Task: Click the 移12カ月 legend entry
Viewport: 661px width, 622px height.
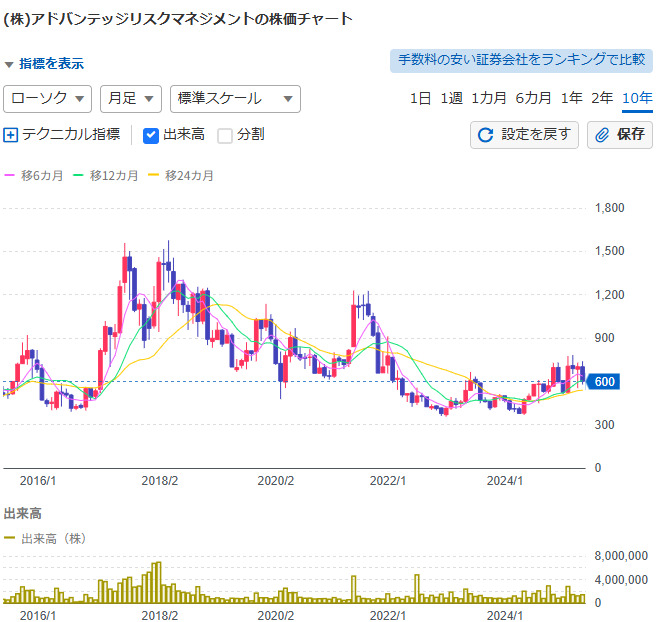Action: tap(105, 175)
